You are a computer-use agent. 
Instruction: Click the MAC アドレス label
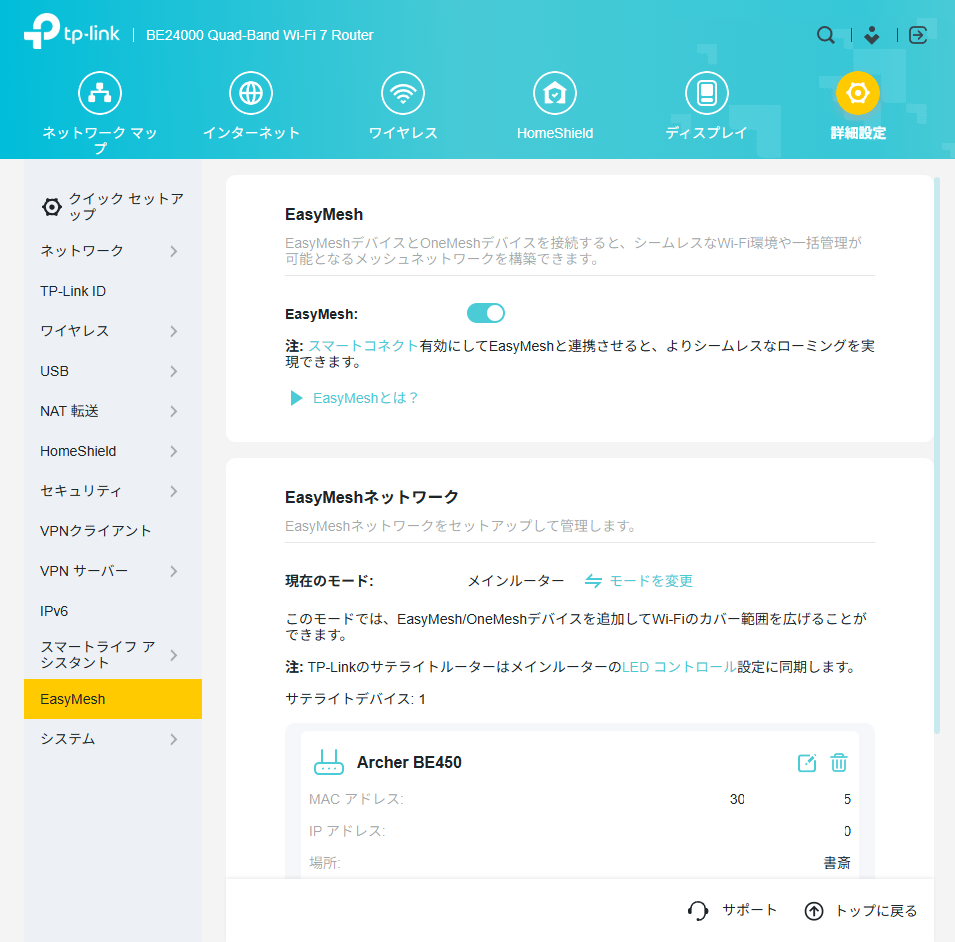click(356, 799)
